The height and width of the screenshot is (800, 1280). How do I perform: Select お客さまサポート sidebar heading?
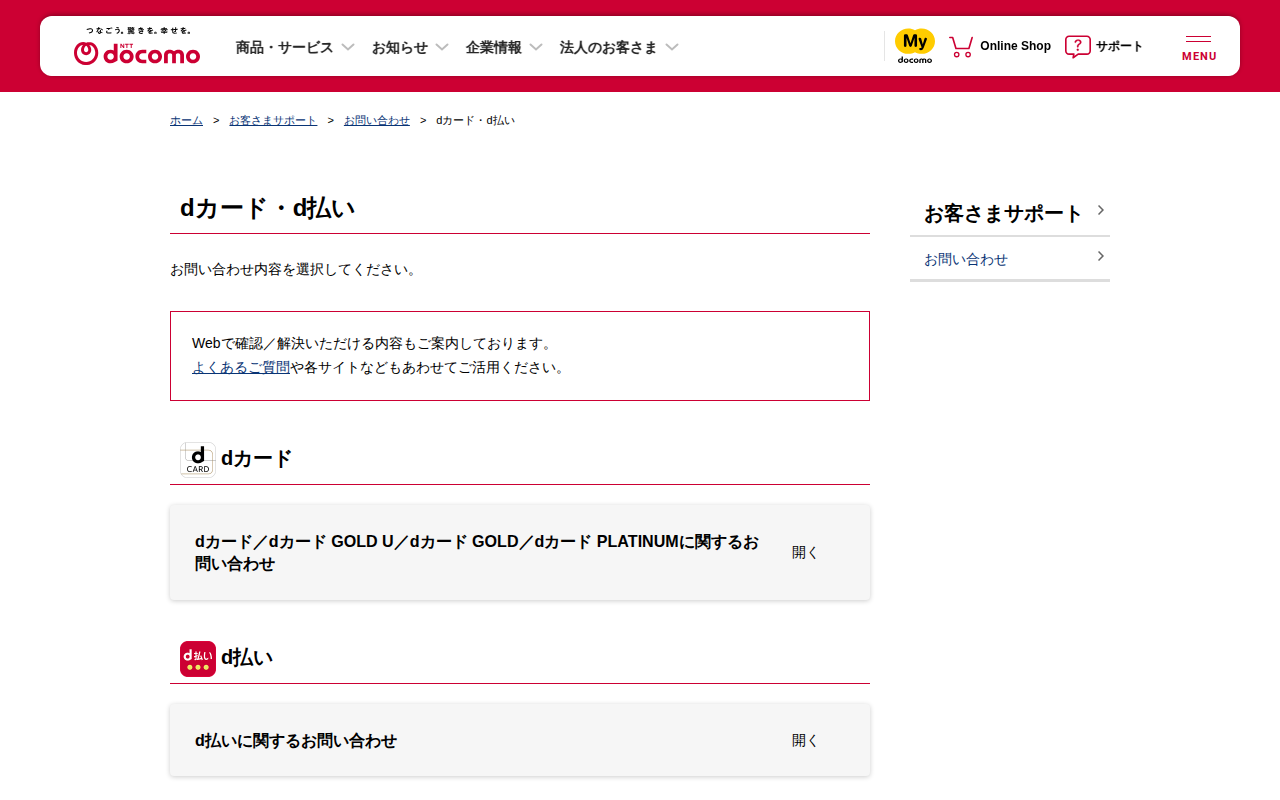1003,213
